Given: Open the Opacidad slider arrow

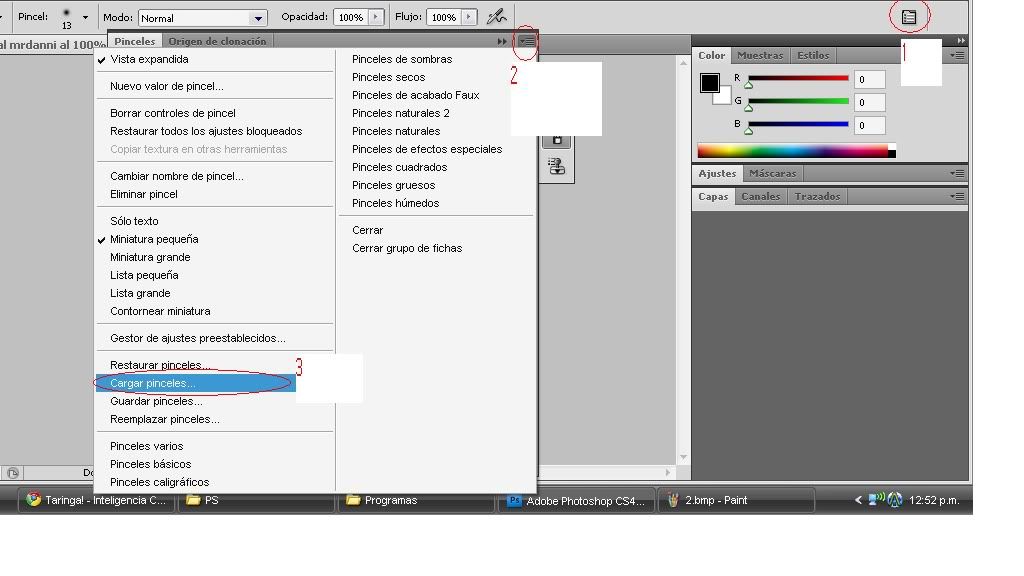Looking at the screenshot, I should click(376, 17).
